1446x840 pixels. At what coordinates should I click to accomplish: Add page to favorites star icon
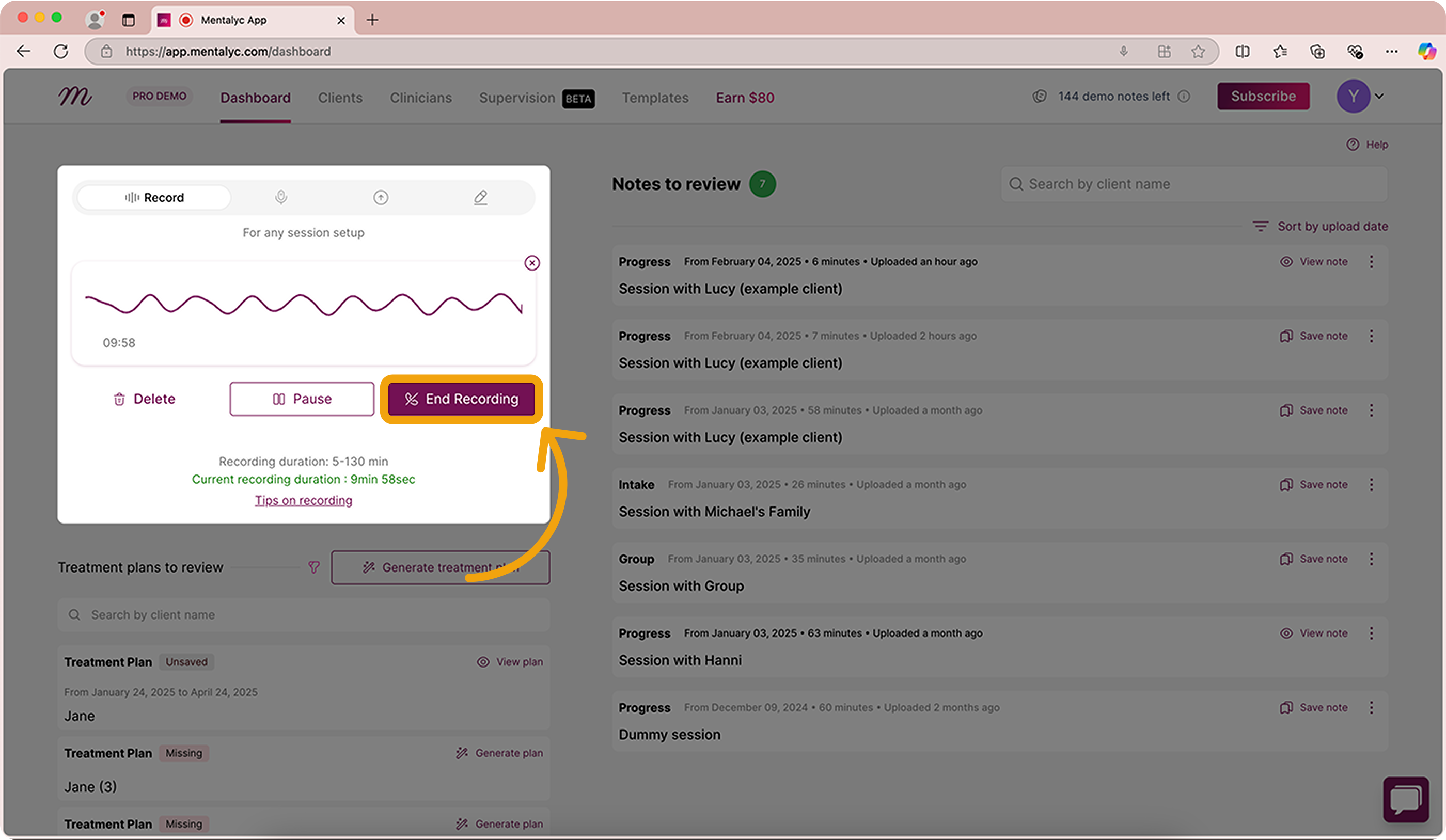[x=1198, y=52]
